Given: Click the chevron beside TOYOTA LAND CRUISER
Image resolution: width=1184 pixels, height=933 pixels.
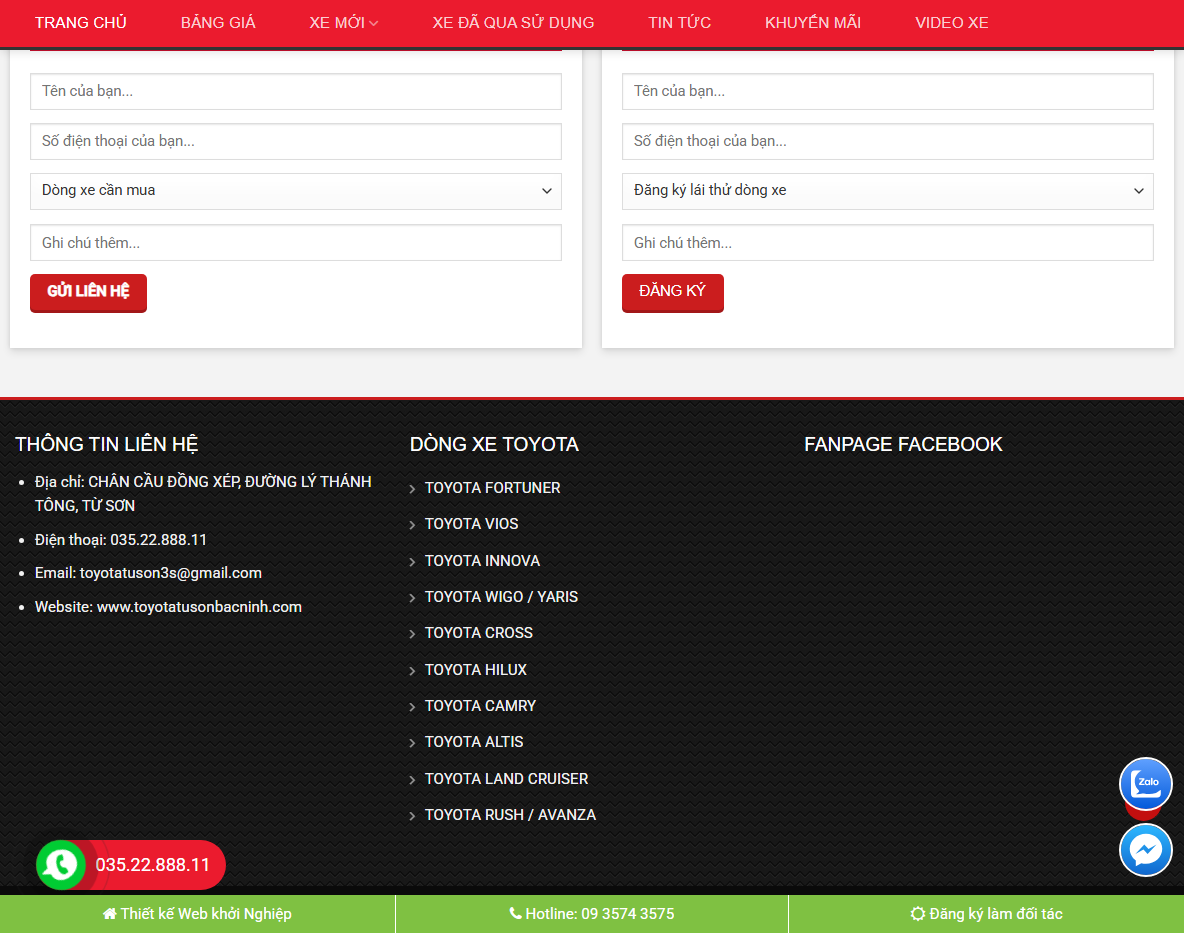Looking at the screenshot, I should pos(412,778).
